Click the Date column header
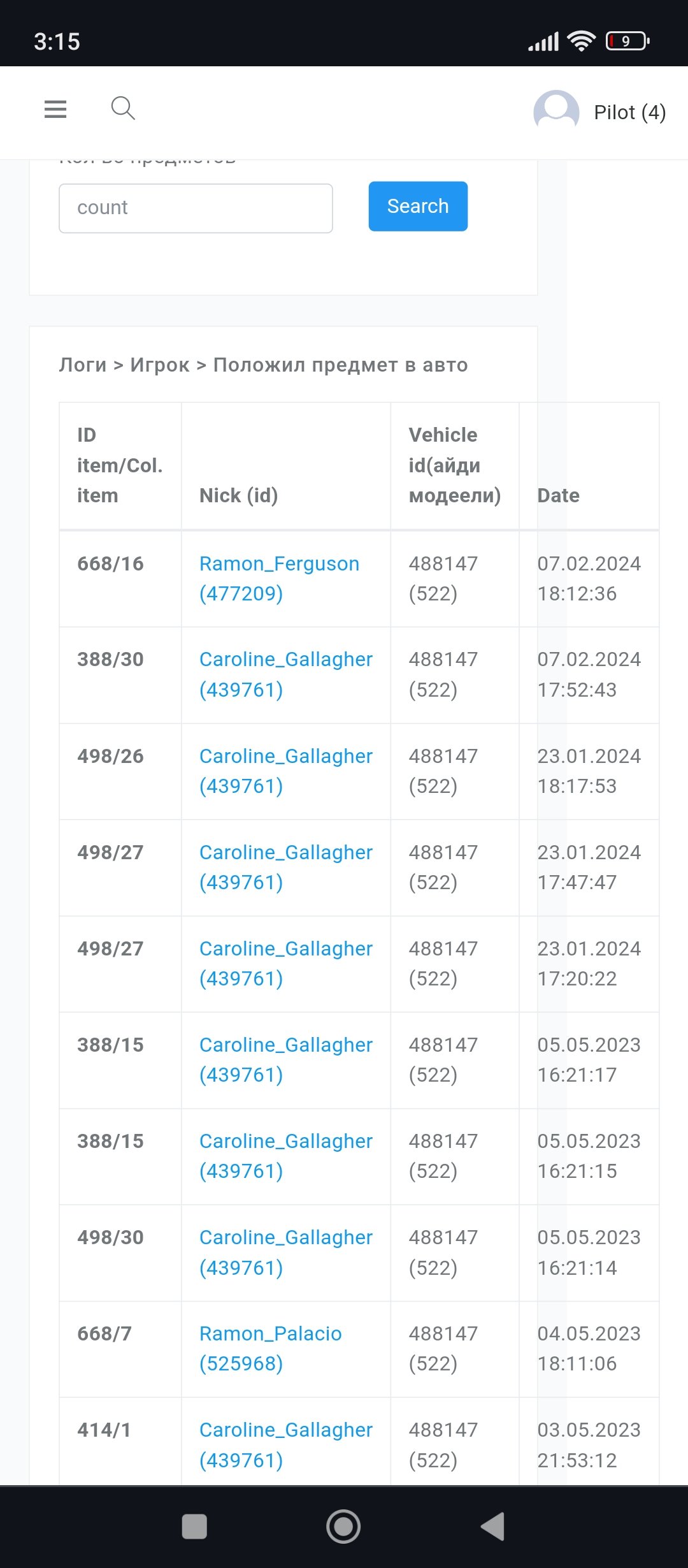This screenshot has height=1568, width=688. point(558,495)
